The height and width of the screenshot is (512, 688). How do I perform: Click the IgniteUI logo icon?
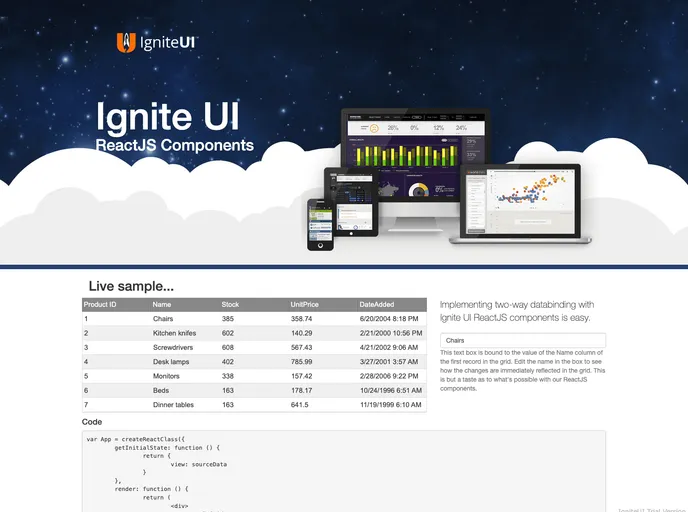click(126, 43)
